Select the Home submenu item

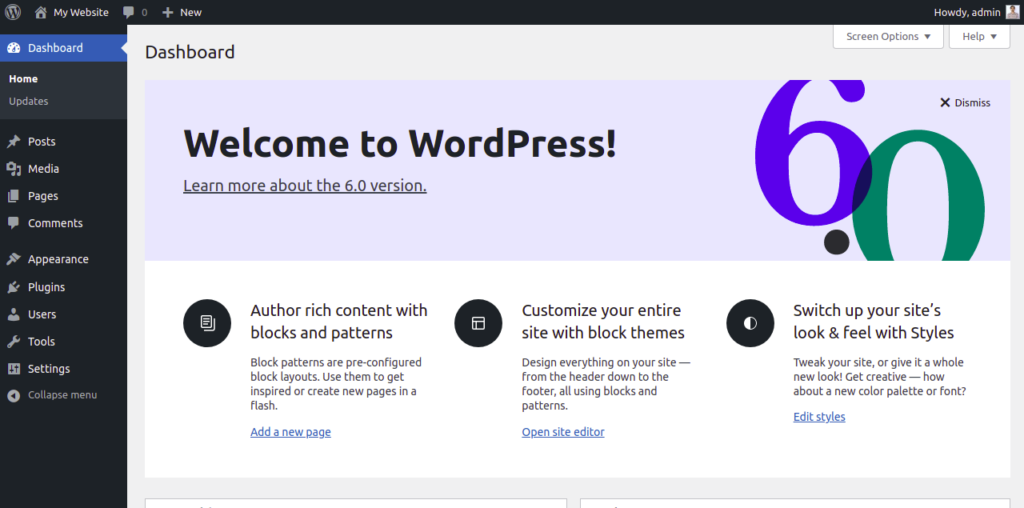pyautogui.click(x=24, y=79)
